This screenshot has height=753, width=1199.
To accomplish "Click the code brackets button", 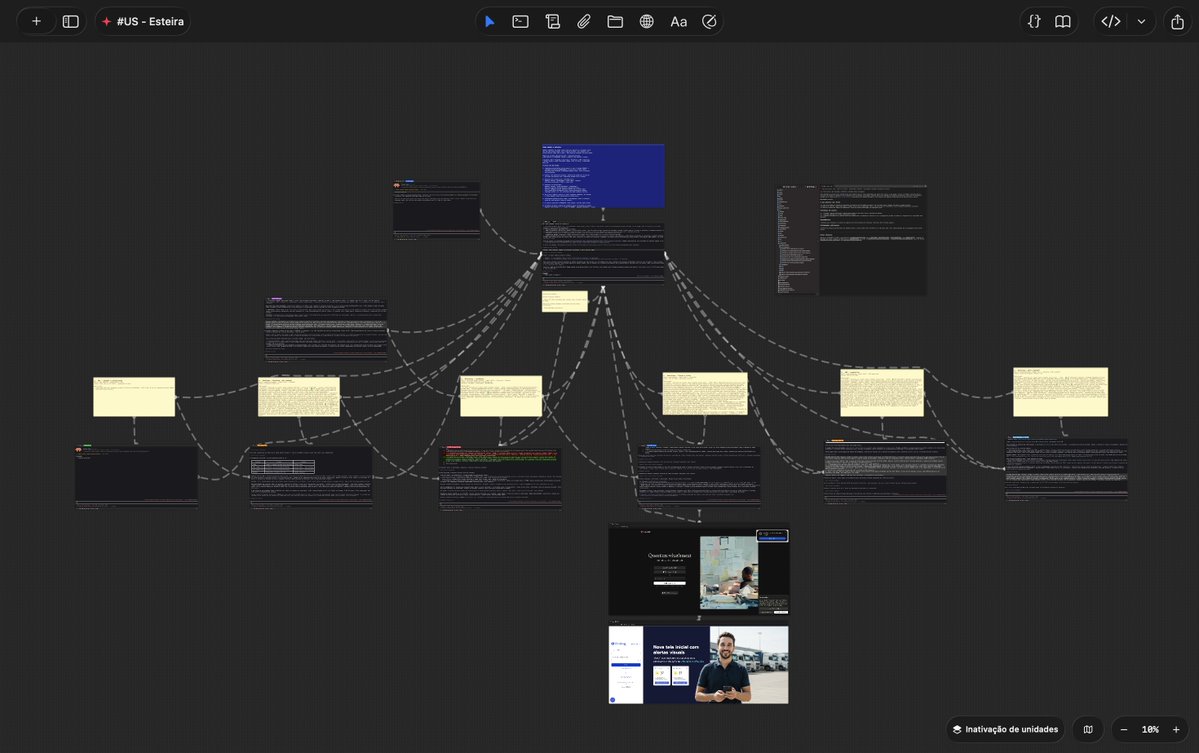I will coord(1111,21).
